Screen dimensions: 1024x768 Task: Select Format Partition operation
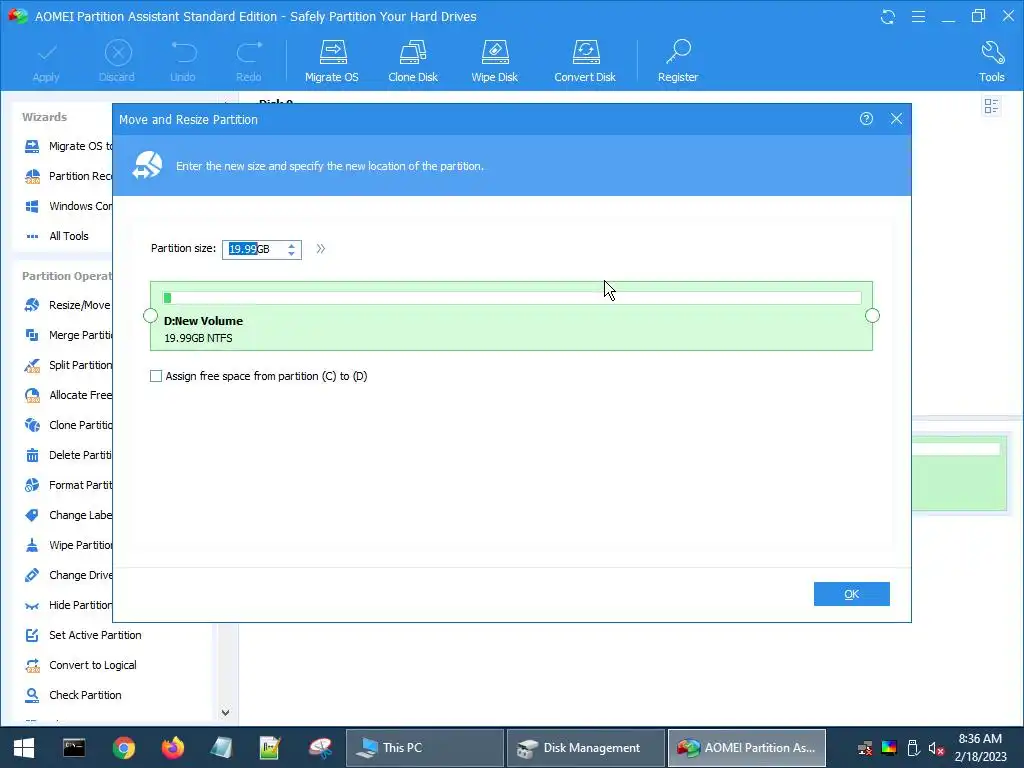pyautogui.click(x=68, y=485)
